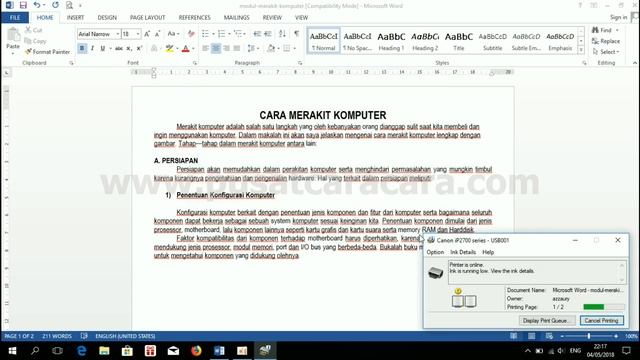The image size is (640, 360).
Task: Open the font name dropdown
Action: 118,34
